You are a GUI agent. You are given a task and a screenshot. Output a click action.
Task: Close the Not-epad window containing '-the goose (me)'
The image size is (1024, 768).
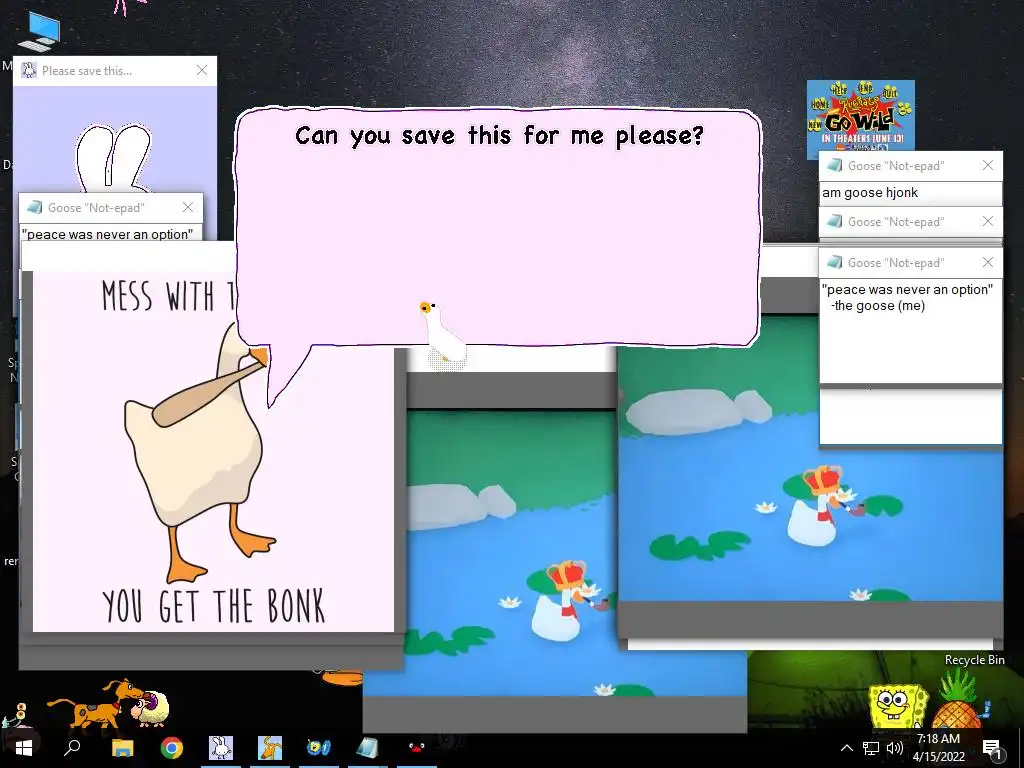tap(987, 263)
